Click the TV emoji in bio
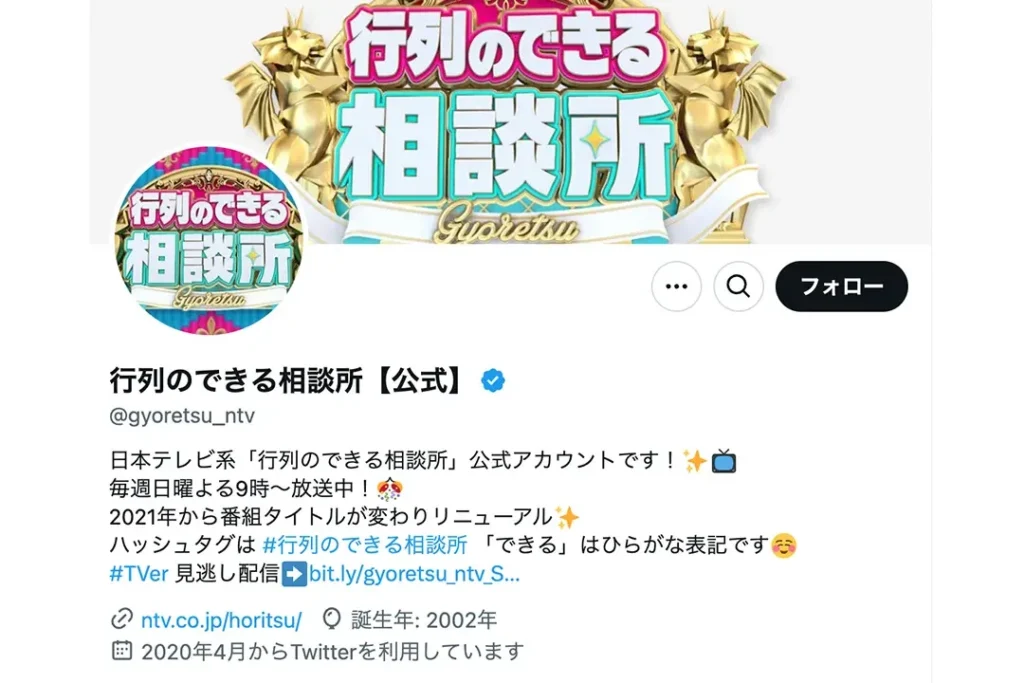 click(724, 461)
